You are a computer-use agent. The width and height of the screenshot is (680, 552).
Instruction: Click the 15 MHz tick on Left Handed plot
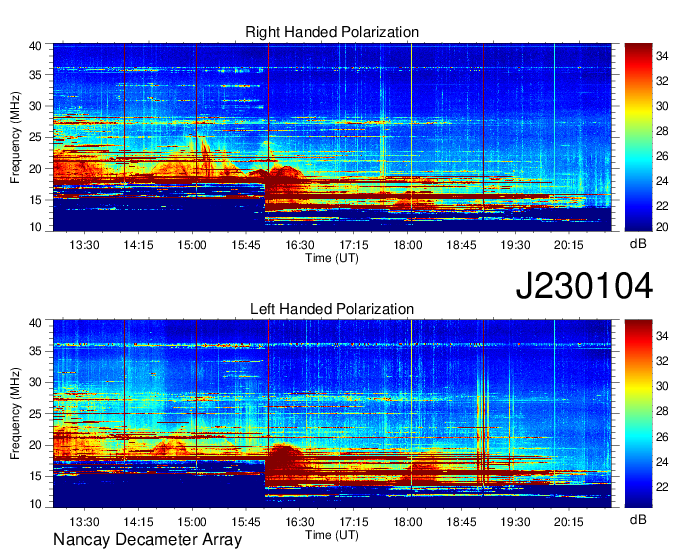[x=35, y=477]
